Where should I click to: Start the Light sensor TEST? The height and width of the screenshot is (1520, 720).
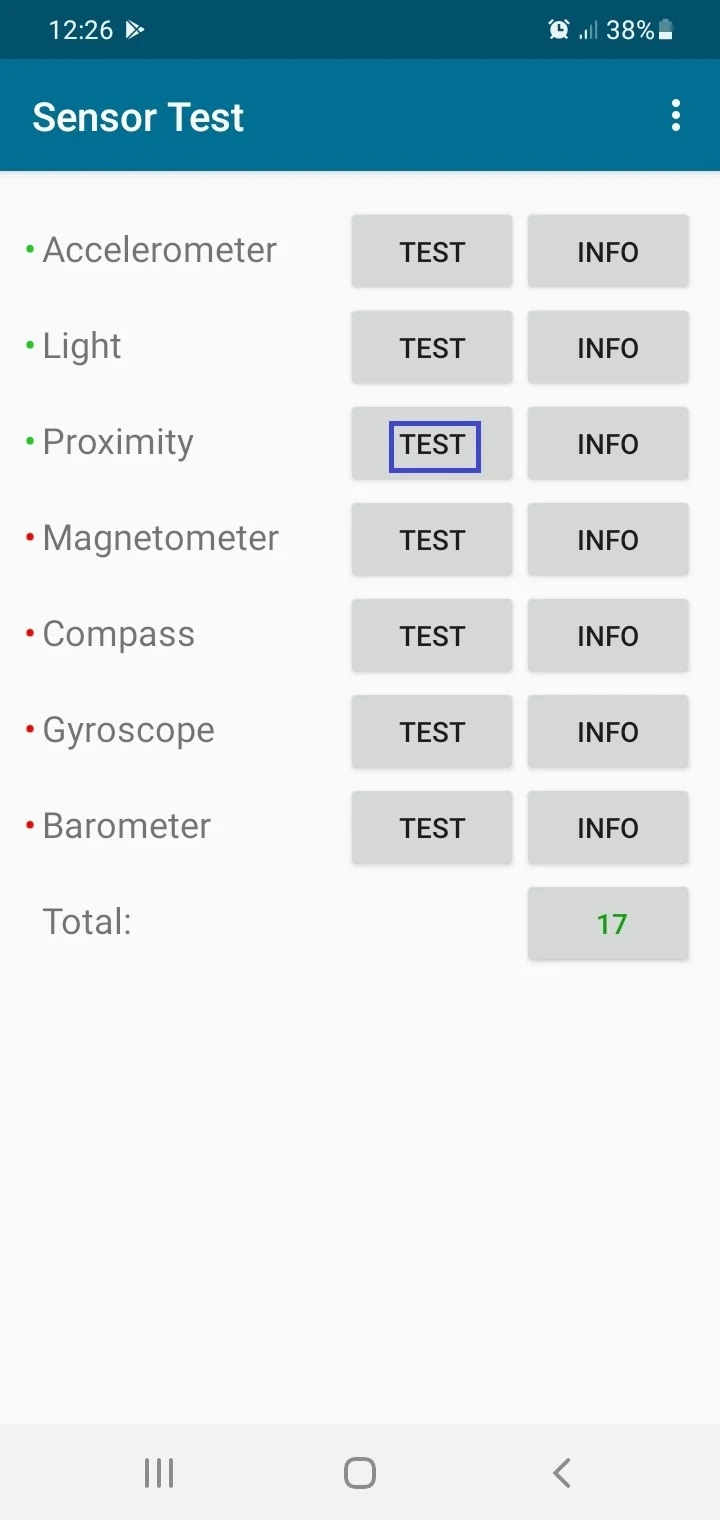pos(432,347)
